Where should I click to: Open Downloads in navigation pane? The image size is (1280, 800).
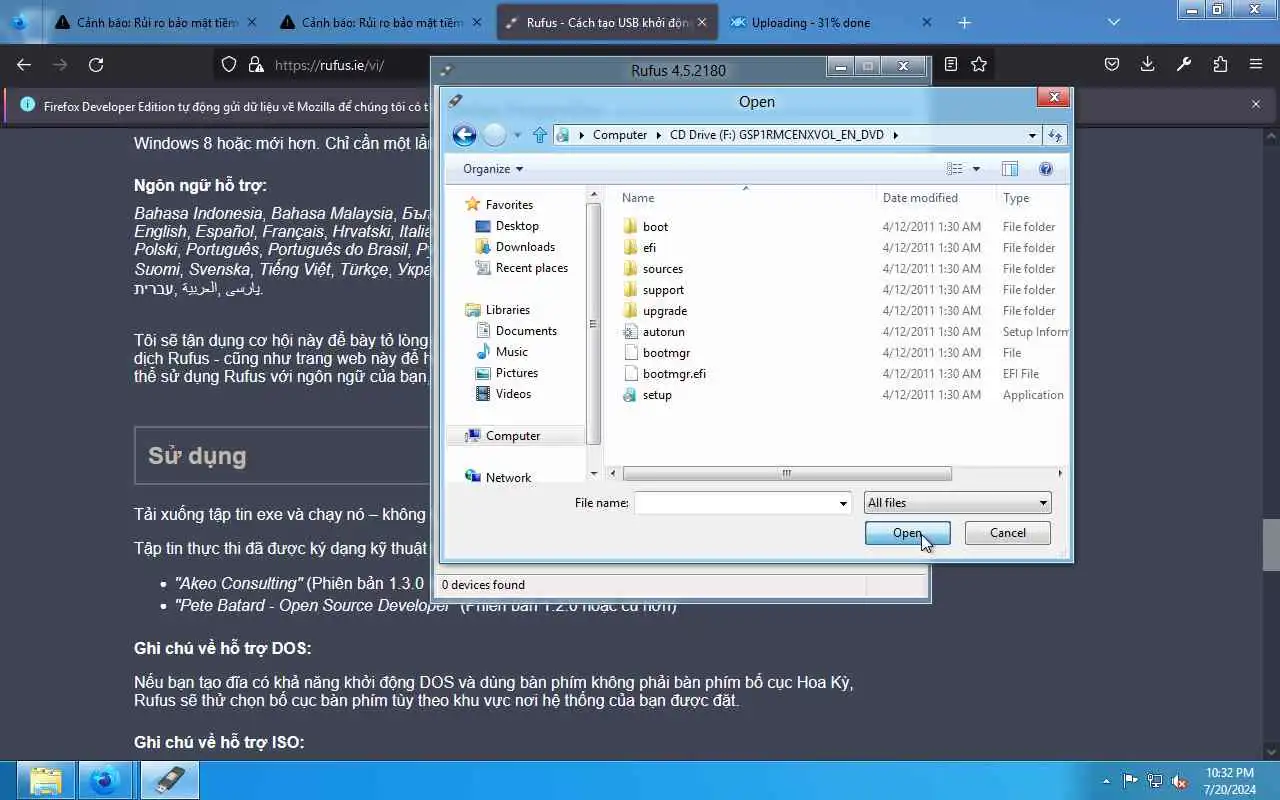click(x=525, y=247)
